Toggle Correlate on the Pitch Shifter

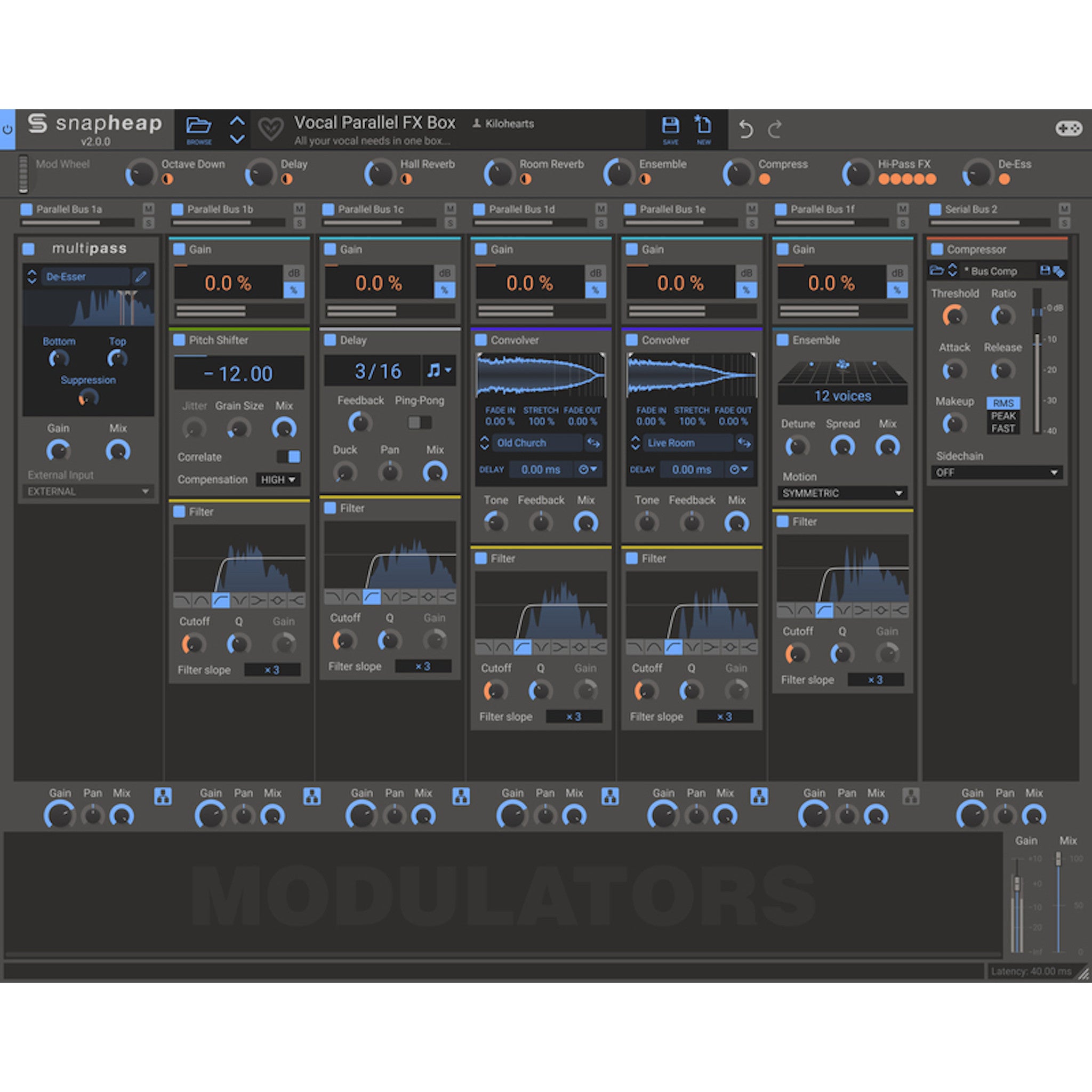pos(289,457)
